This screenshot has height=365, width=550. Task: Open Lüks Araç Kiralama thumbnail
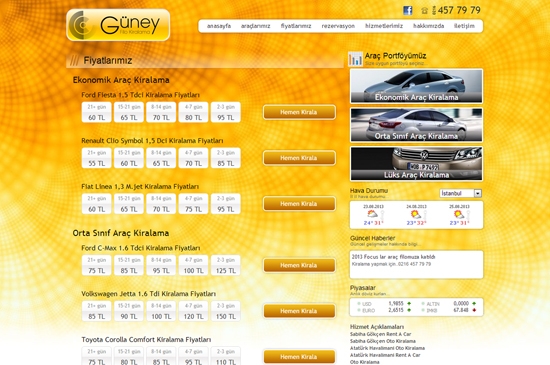(416, 164)
